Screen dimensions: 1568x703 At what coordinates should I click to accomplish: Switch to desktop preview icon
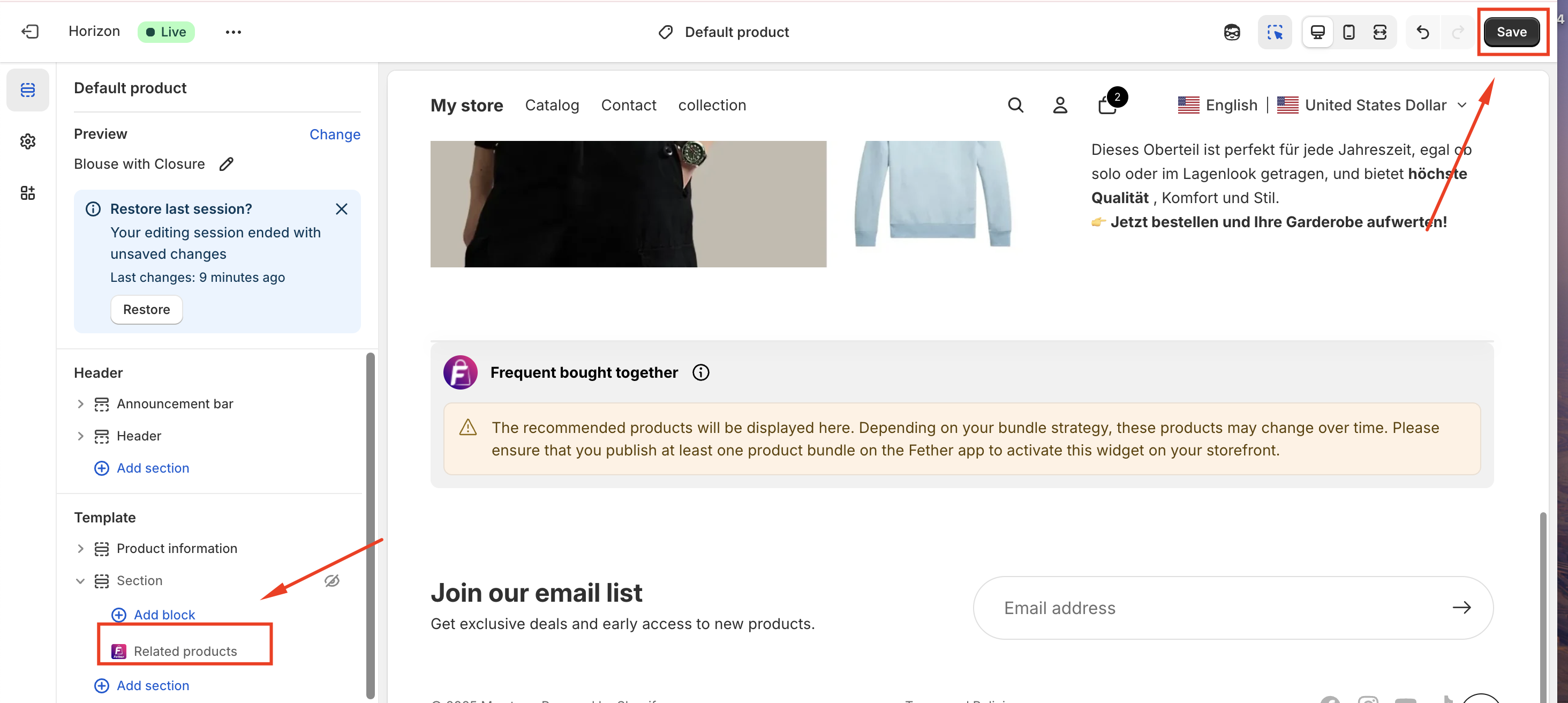(x=1317, y=32)
